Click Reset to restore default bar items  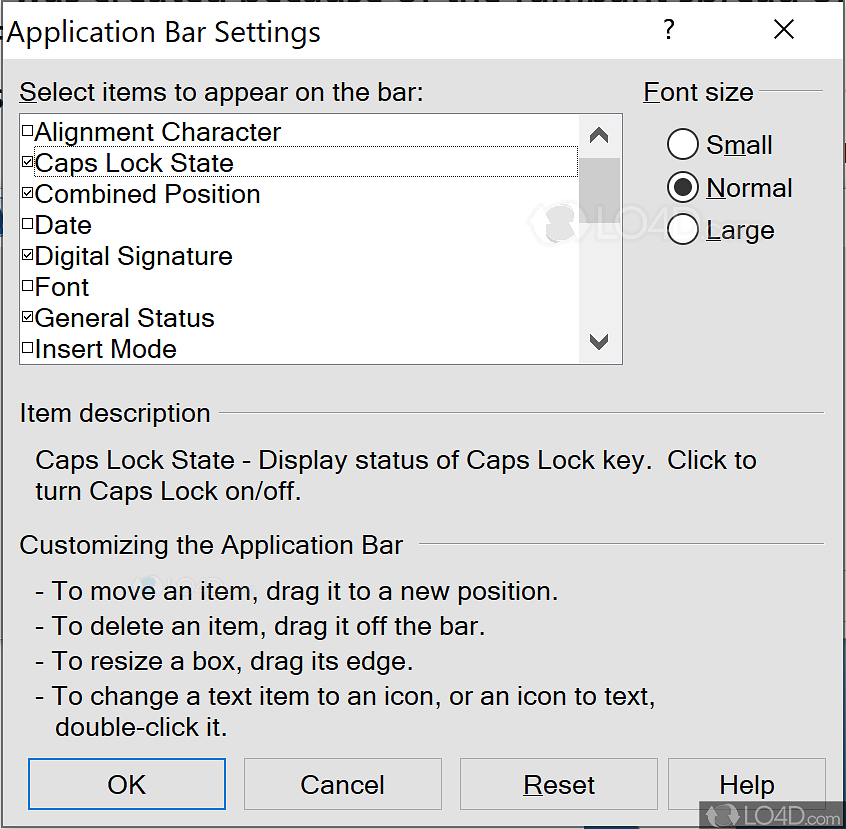coord(559,785)
